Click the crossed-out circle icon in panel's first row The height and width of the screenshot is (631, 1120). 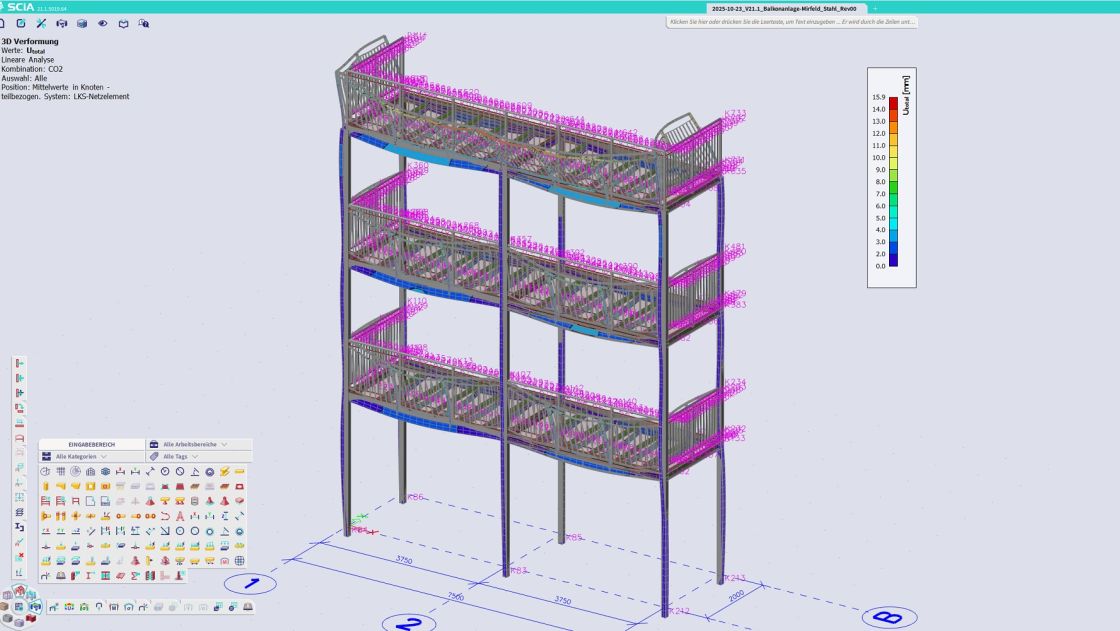click(x=180, y=471)
